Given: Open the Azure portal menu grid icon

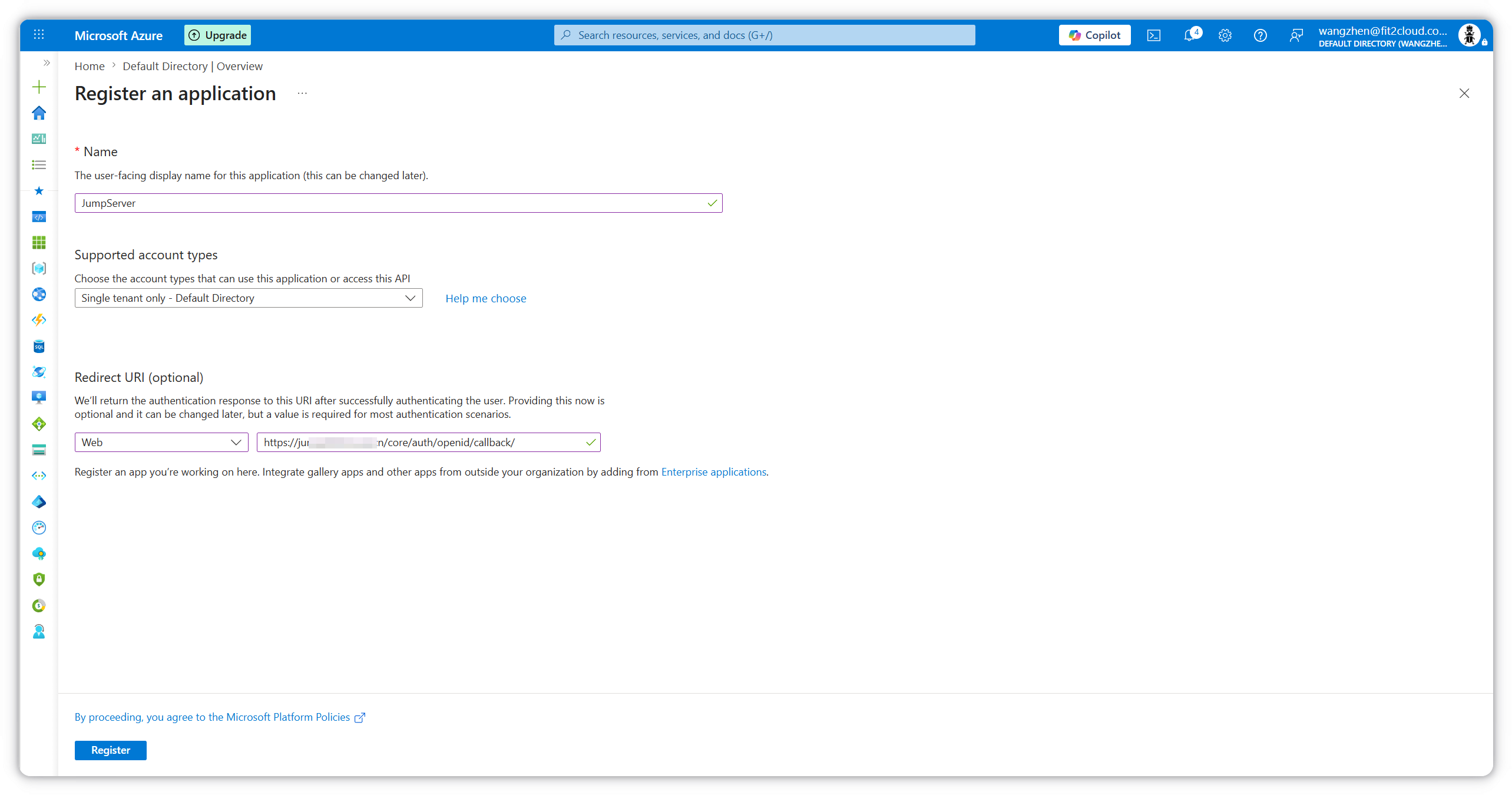Looking at the screenshot, I should 39,35.
